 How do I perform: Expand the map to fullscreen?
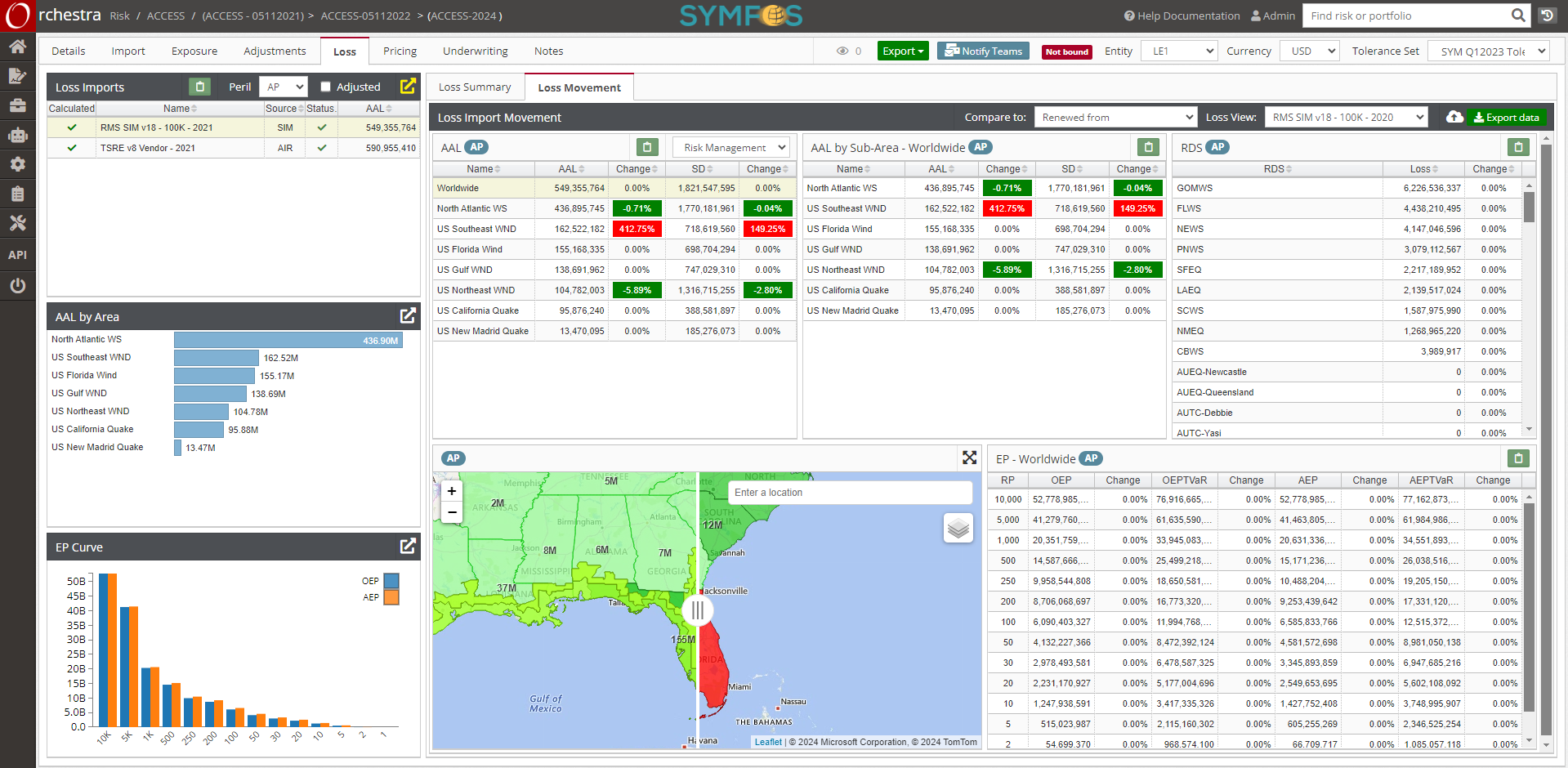pos(969,458)
